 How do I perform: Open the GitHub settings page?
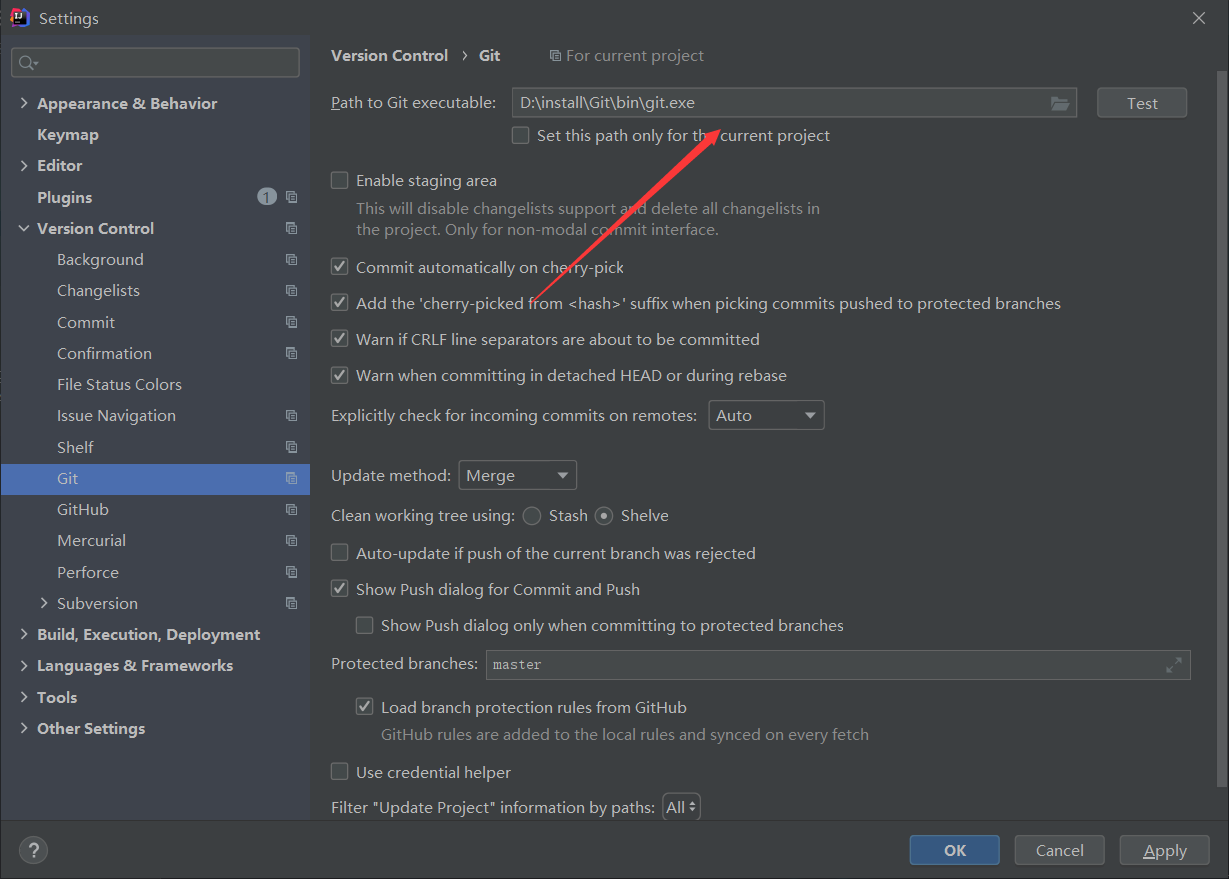pyautogui.click(x=83, y=509)
